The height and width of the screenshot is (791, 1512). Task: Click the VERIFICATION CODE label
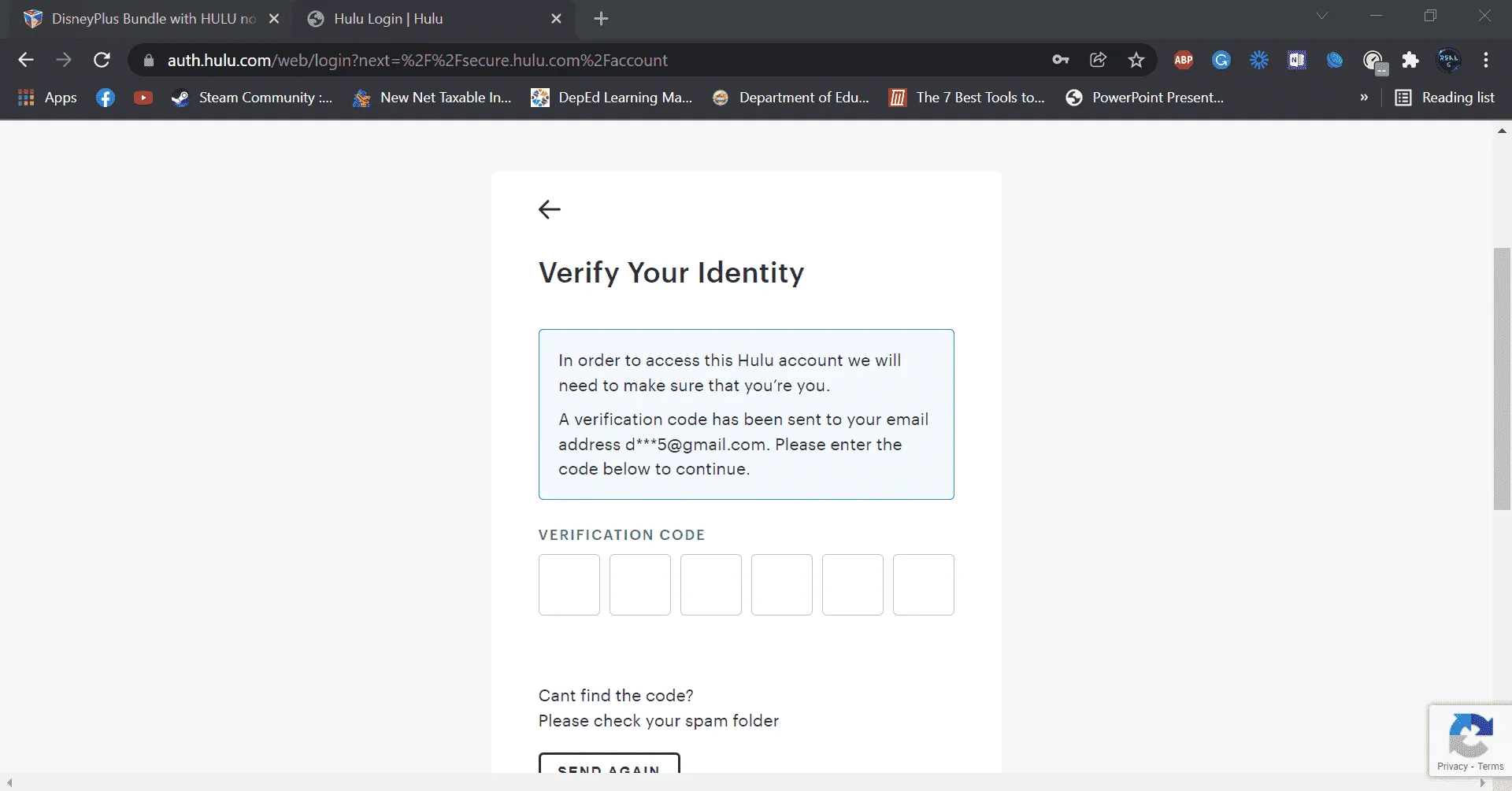tap(621, 535)
